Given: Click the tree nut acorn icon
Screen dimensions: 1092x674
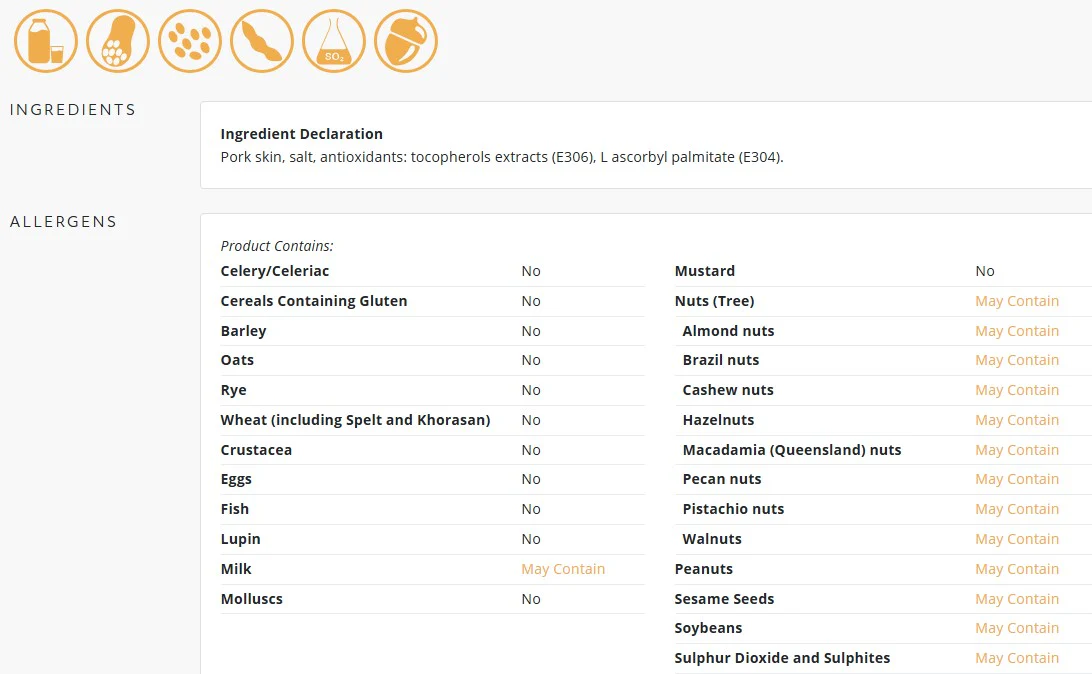Looking at the screenshot, I should tap(406, 41).
